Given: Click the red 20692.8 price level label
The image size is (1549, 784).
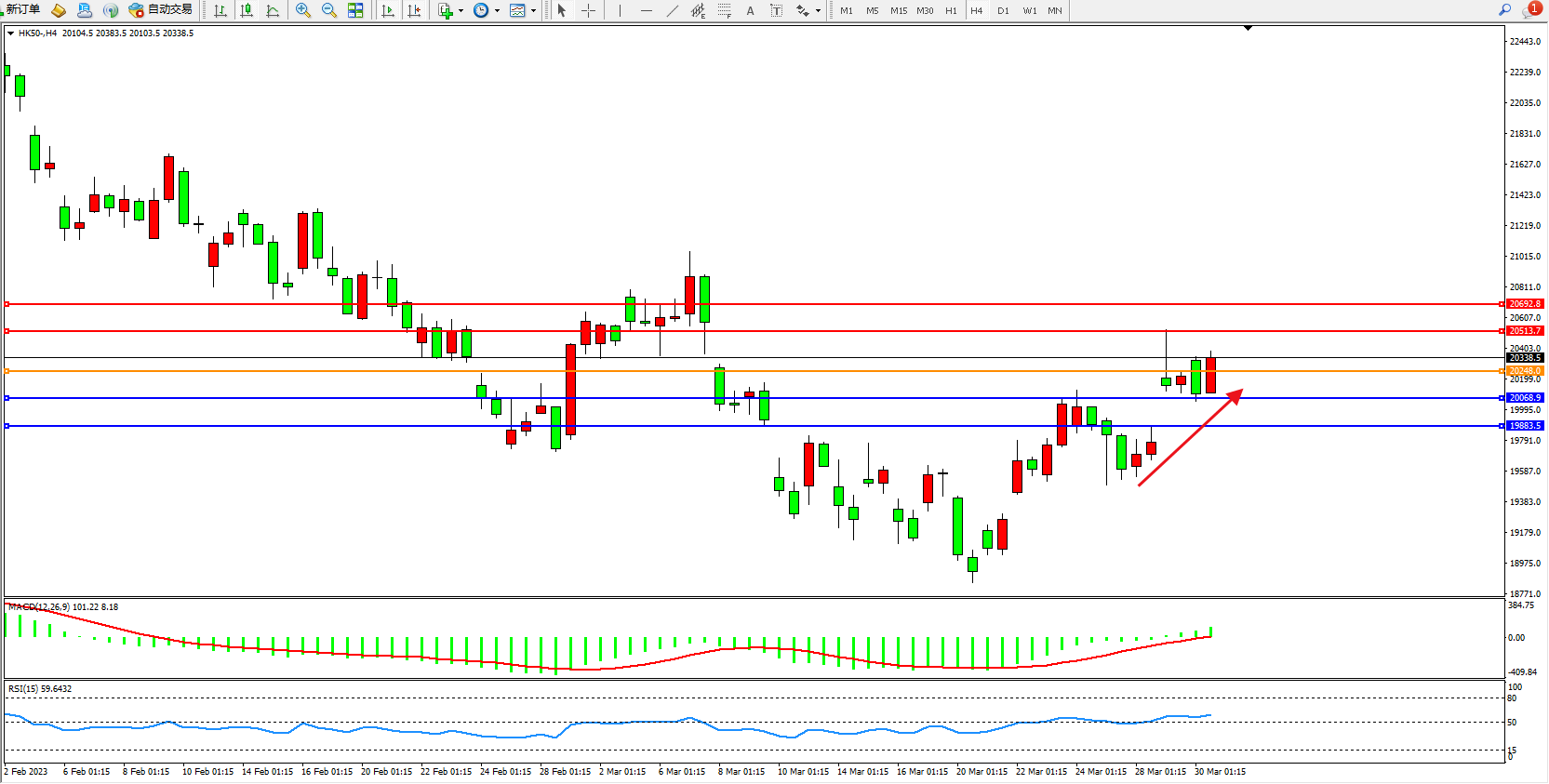Looking at the screenshot, I should (1525, 304).
